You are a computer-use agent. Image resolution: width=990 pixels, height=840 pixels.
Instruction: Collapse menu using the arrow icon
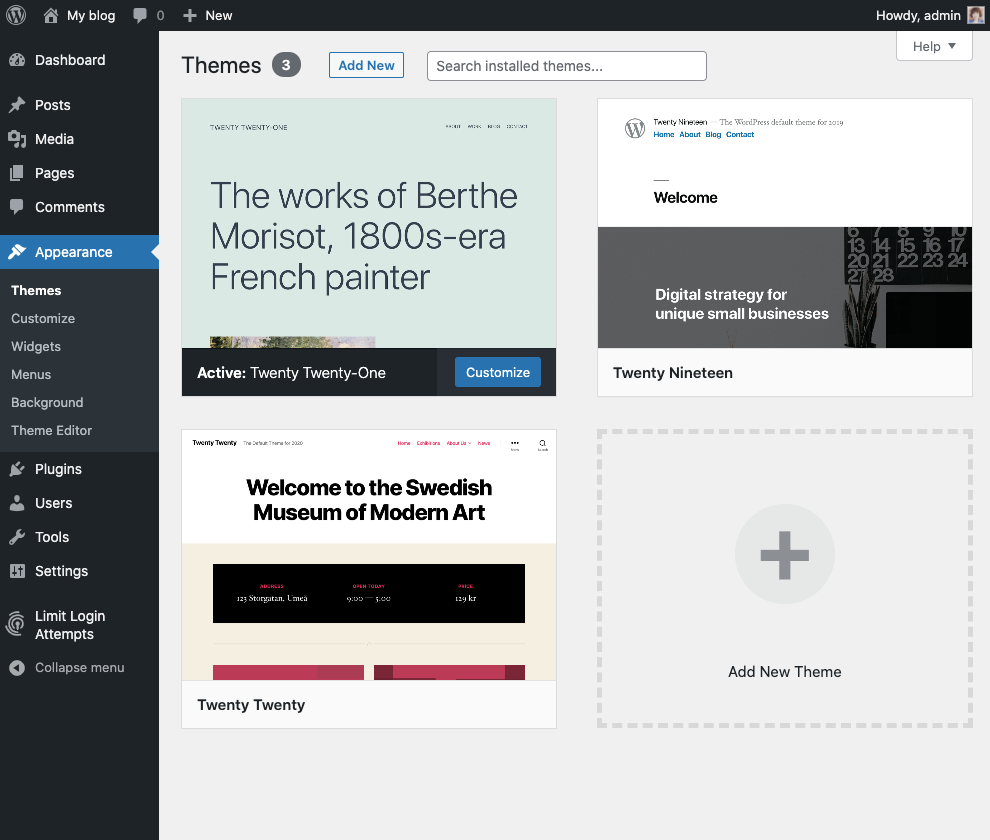pyautogui.click(x=17, y=668)
